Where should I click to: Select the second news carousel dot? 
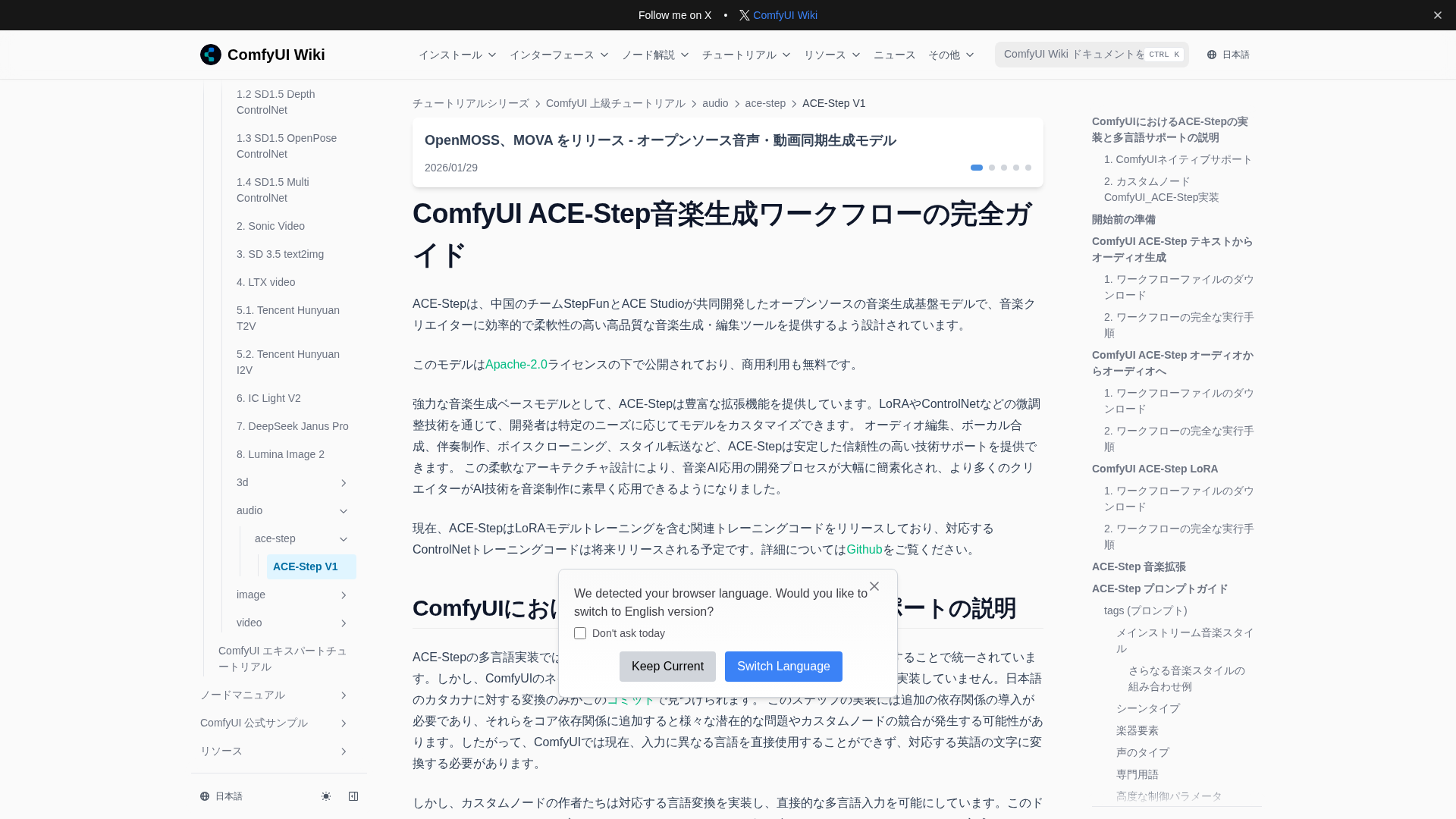tap(992, 168)
